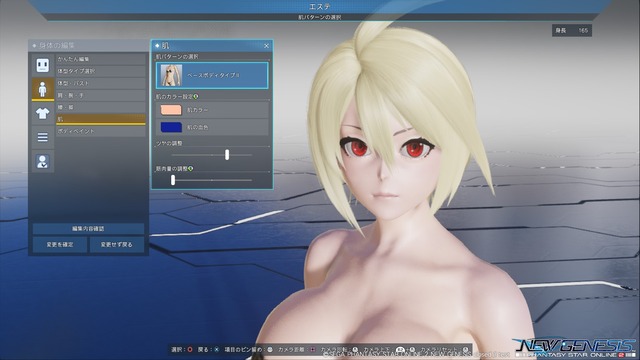Viewport: 640px width, 360px height.
Task: Open 体型・バスト menu entry
Action: coord(101,83)
